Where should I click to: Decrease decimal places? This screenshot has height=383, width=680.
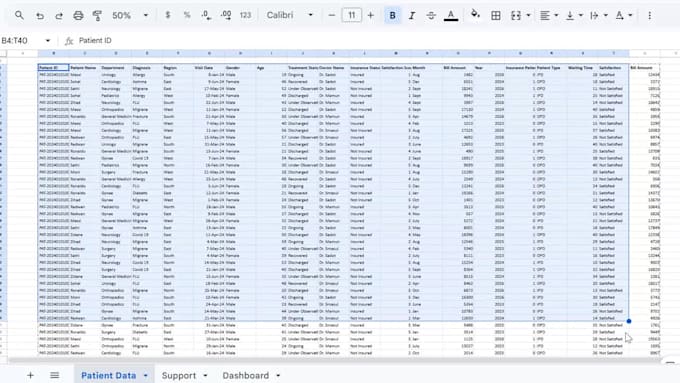pos(206,15)
